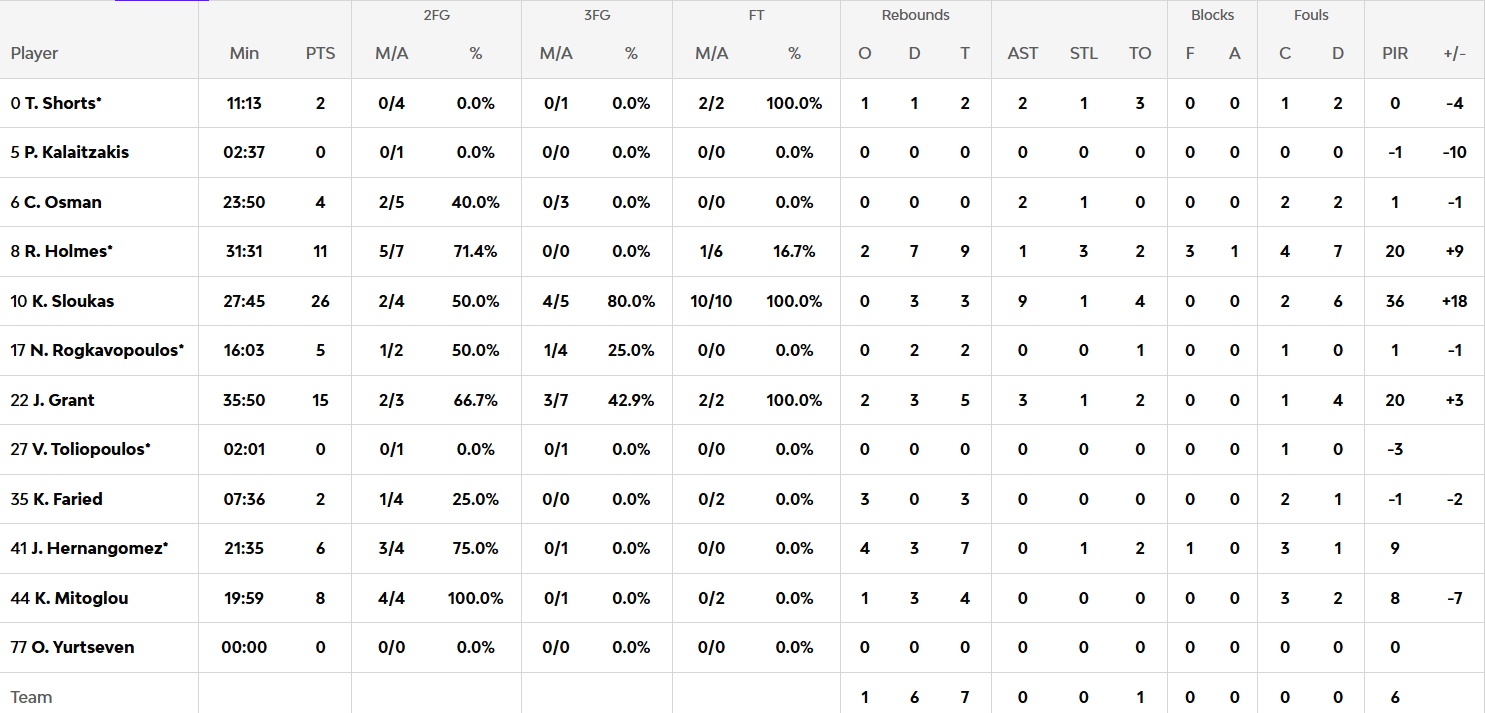Open N. Rogkavopoulos player link
The height and width of the screenshot is (713, 1485).
coord(103,350)
